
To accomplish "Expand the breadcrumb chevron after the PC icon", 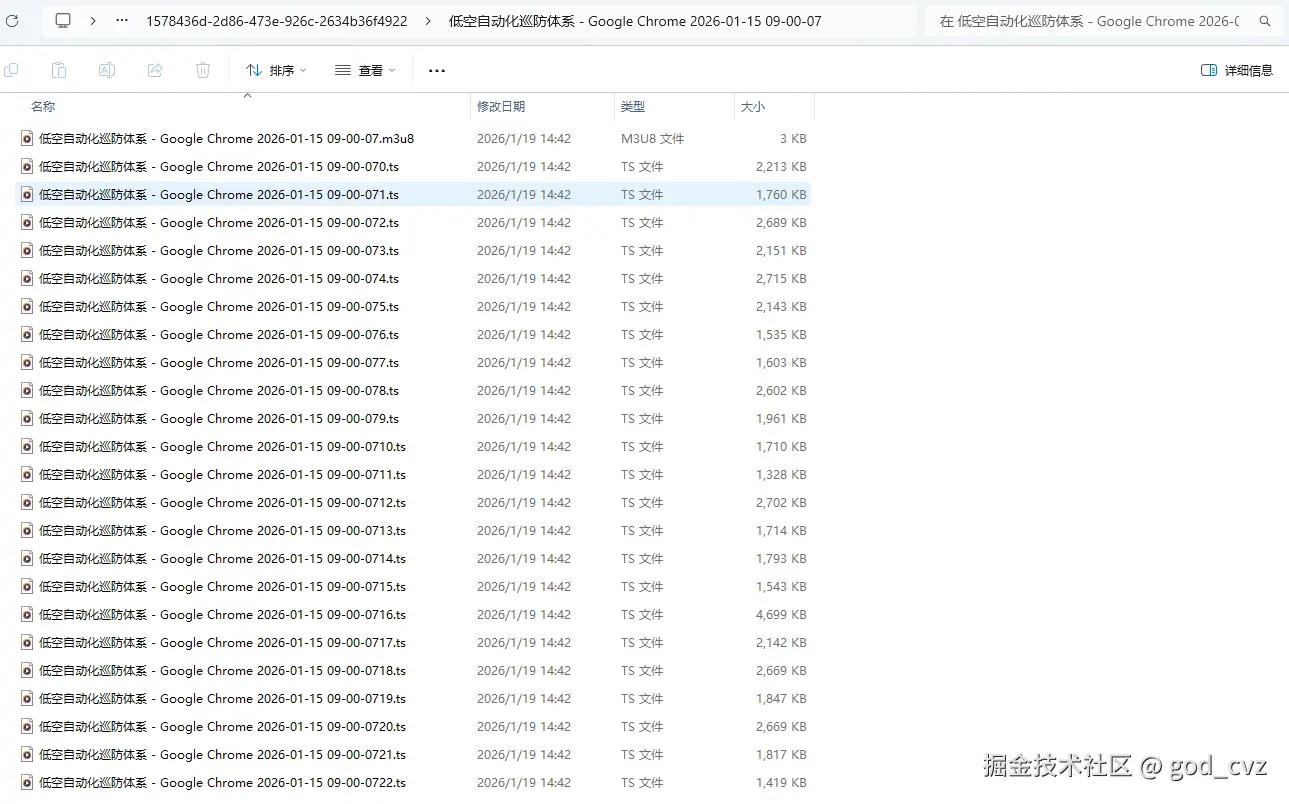I will tap(93, 20).
